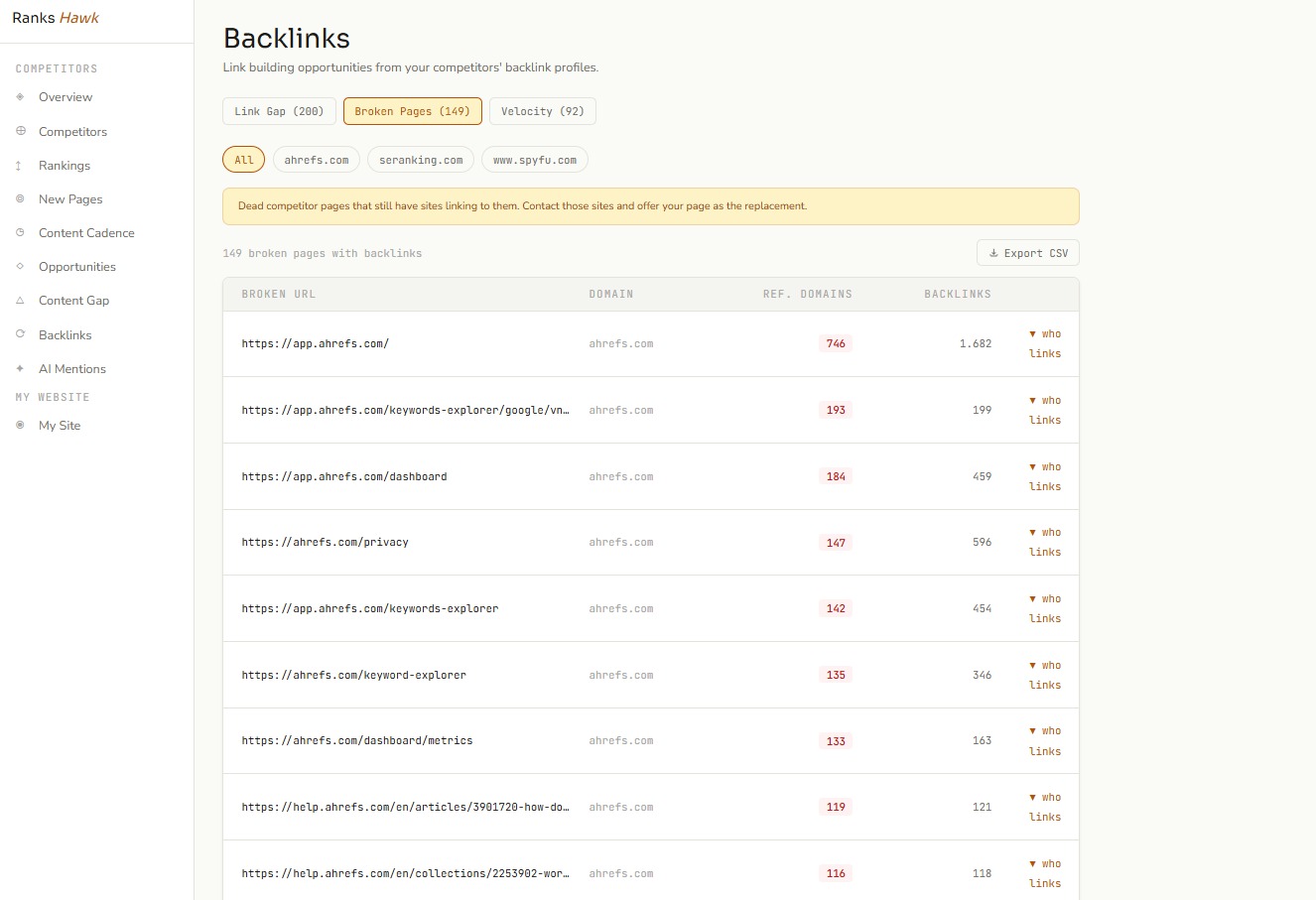Click the https://ahrefs.com/privacy URL
This screenshot has width=1316, height=900.
tap(326, 543)
